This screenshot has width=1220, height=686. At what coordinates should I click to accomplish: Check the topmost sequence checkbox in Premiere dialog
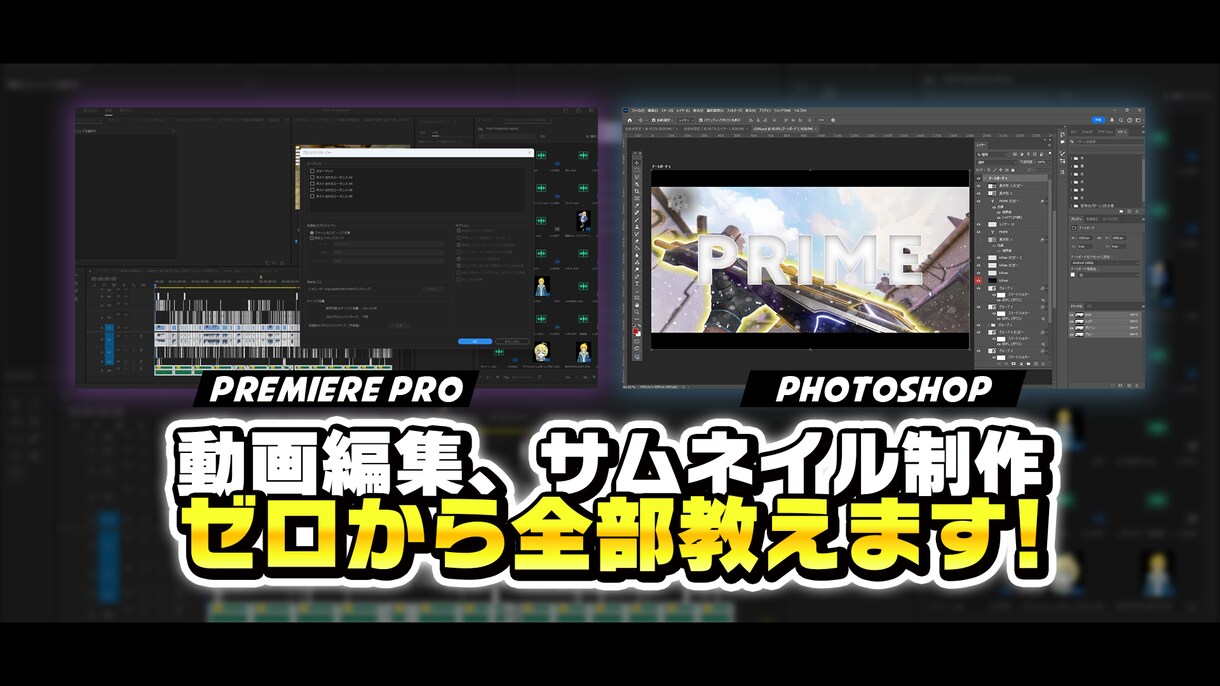[x=312, y=171]
